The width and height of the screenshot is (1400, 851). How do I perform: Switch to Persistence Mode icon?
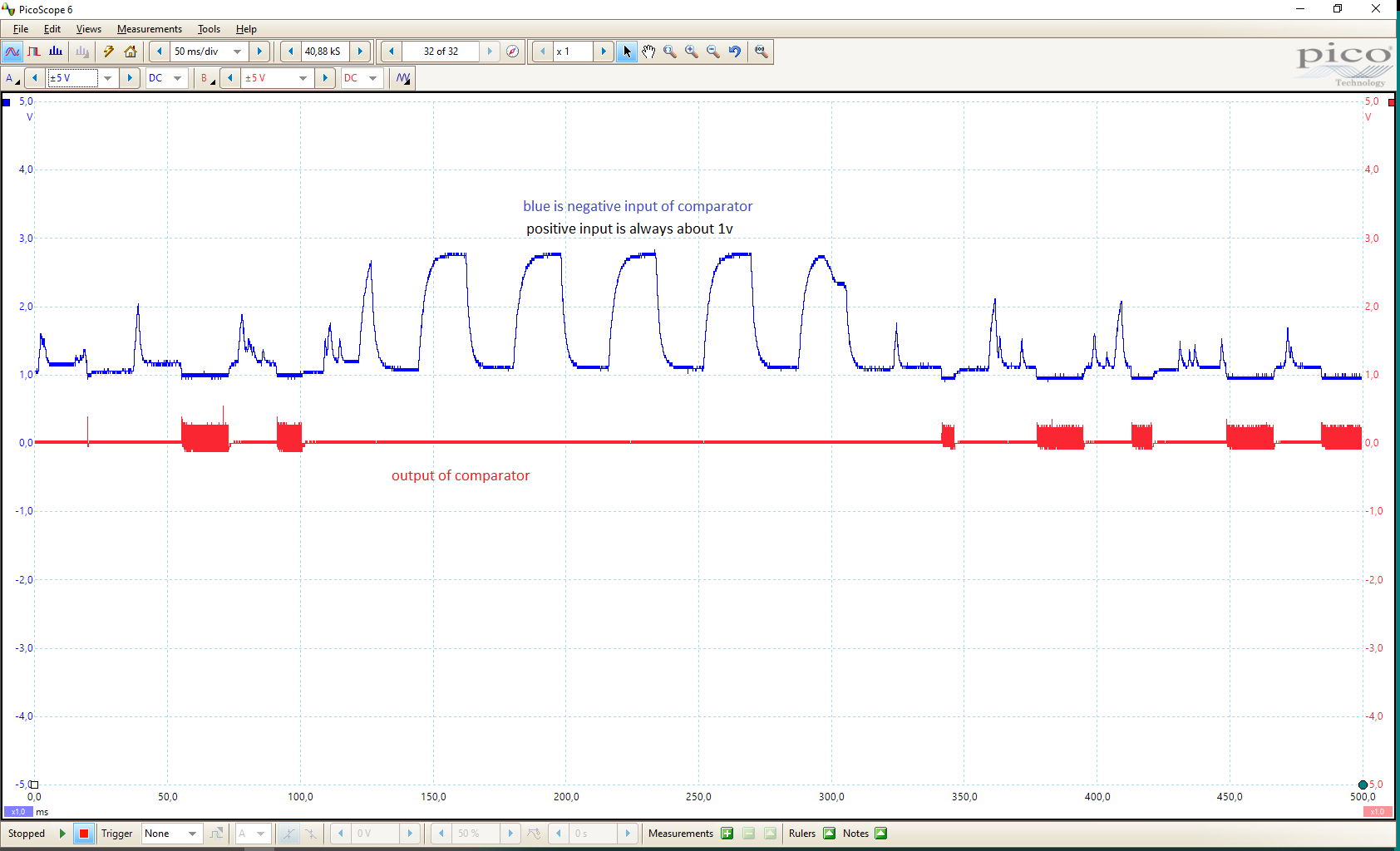point(34,52)
